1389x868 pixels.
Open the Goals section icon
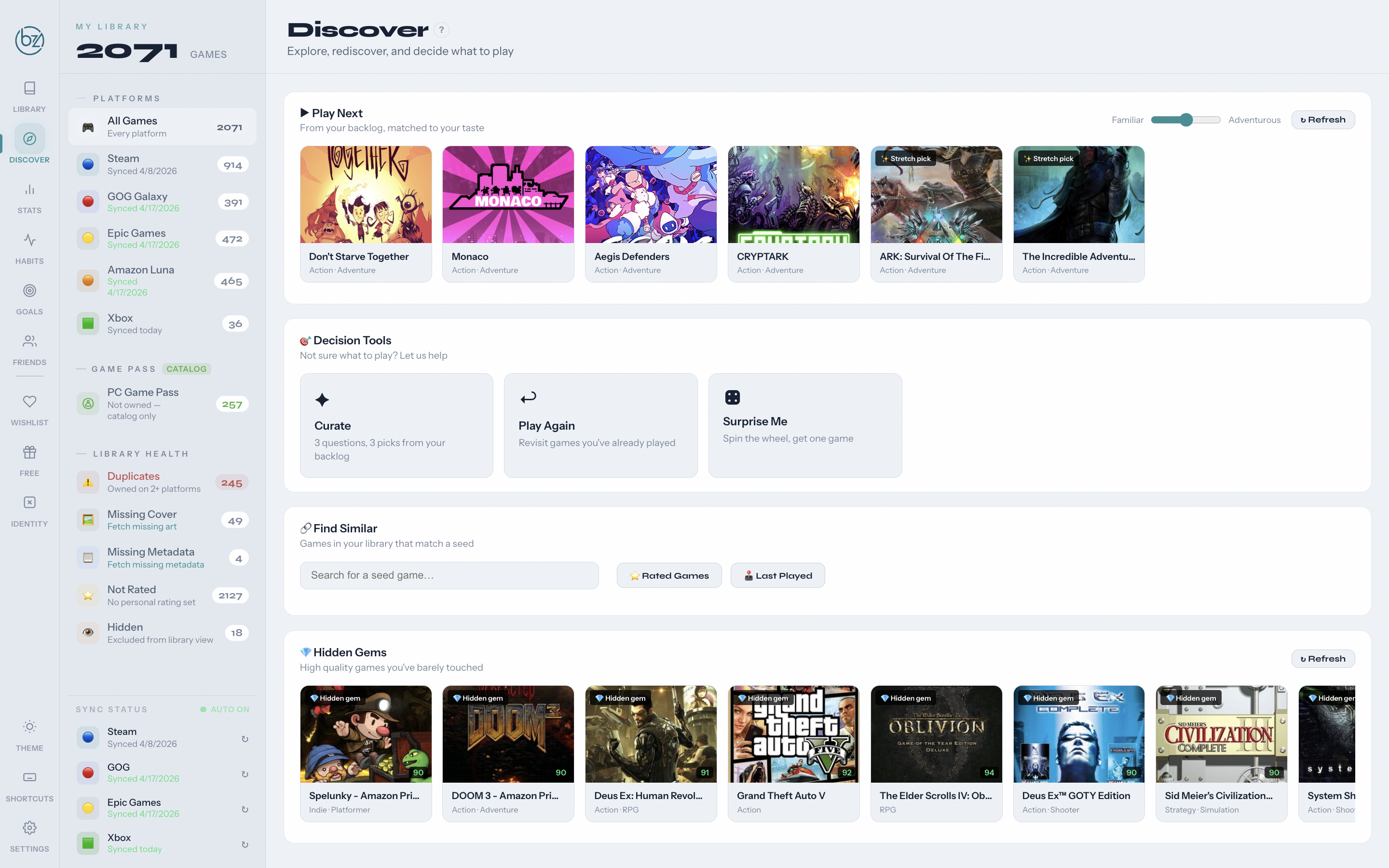tap(29, 291)
